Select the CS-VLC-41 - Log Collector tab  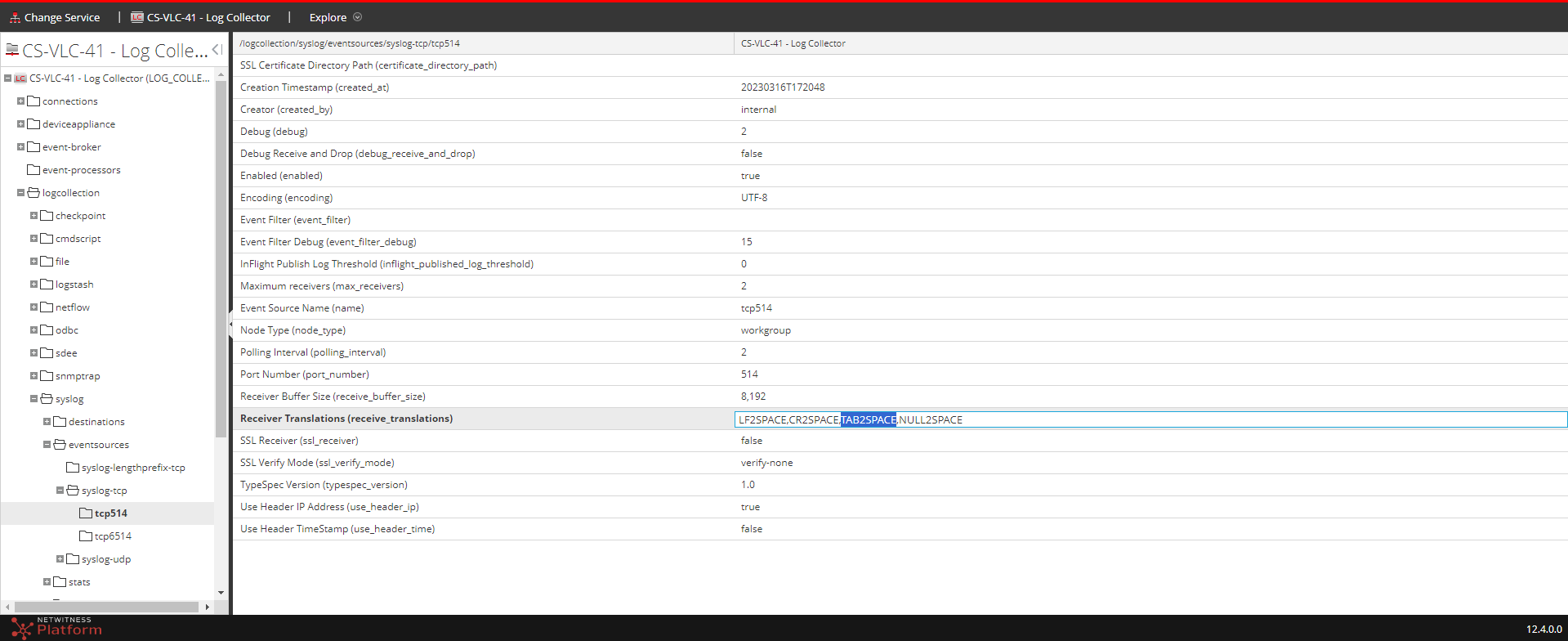click(208, 17)
